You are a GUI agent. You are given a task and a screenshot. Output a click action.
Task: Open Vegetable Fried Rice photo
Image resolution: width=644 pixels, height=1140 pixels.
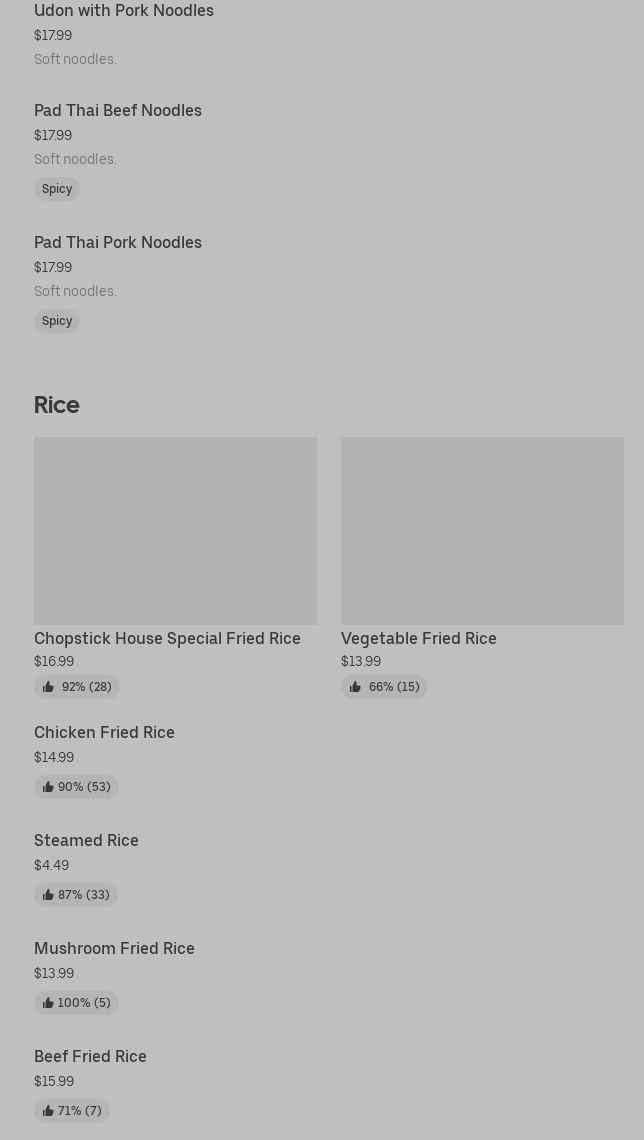[x=483, y=531]
